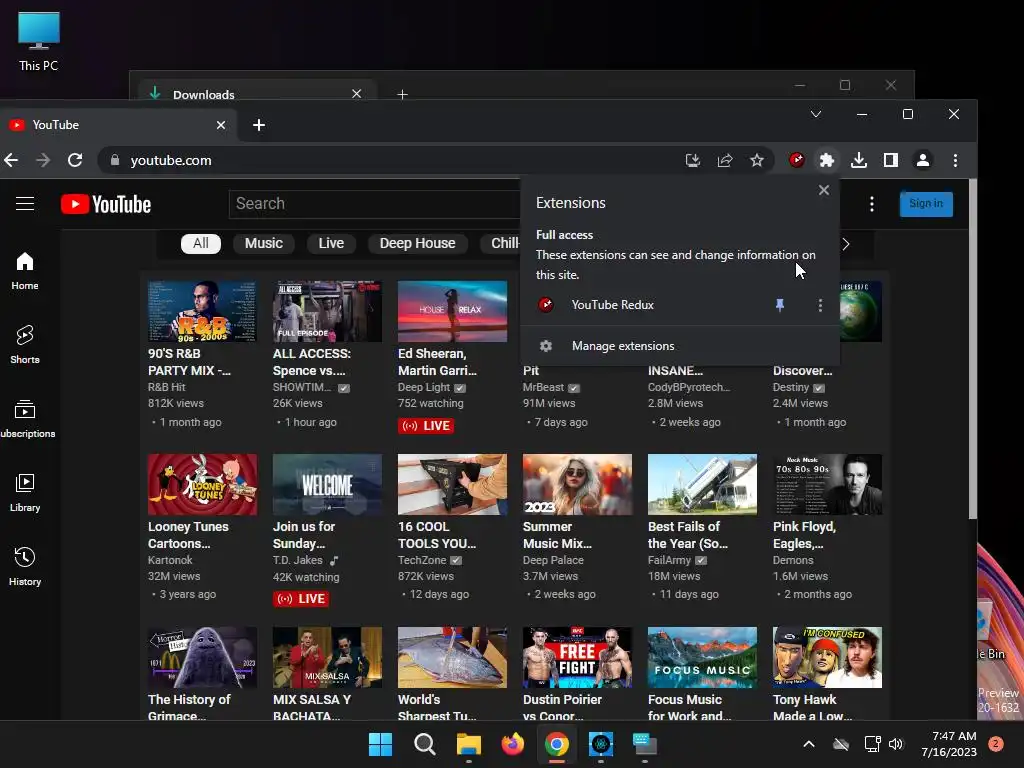
Task: Click the Sign in button
Action: 925,204
